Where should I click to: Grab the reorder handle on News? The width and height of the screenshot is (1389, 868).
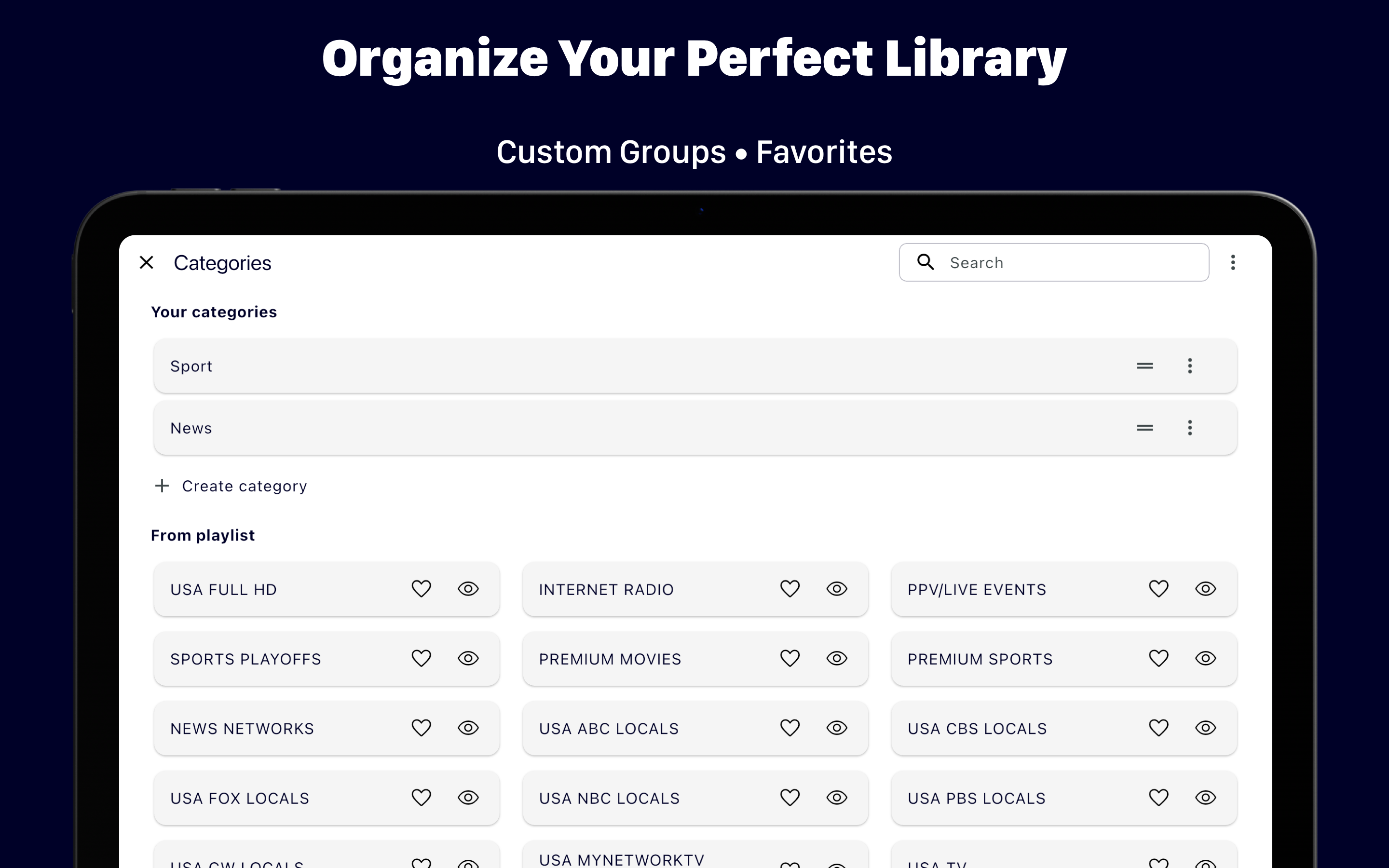[x=1145, y=428]
